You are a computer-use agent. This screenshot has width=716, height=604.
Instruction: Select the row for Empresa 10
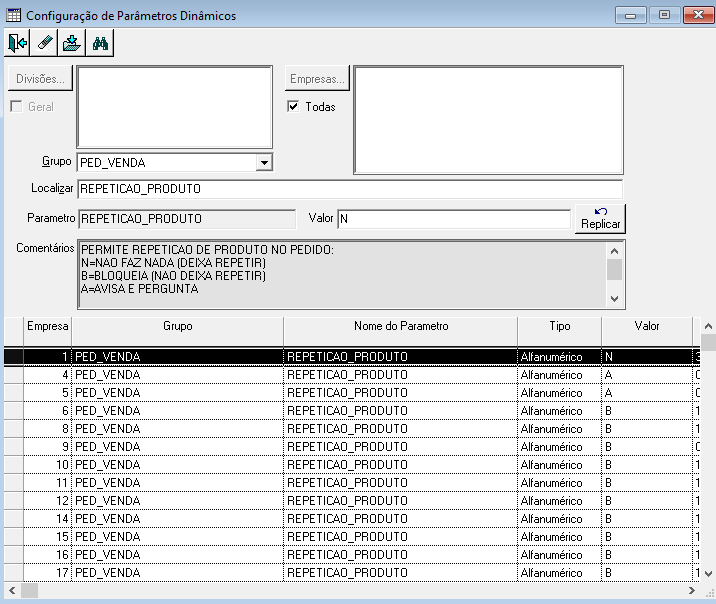(x=352, y=465)
